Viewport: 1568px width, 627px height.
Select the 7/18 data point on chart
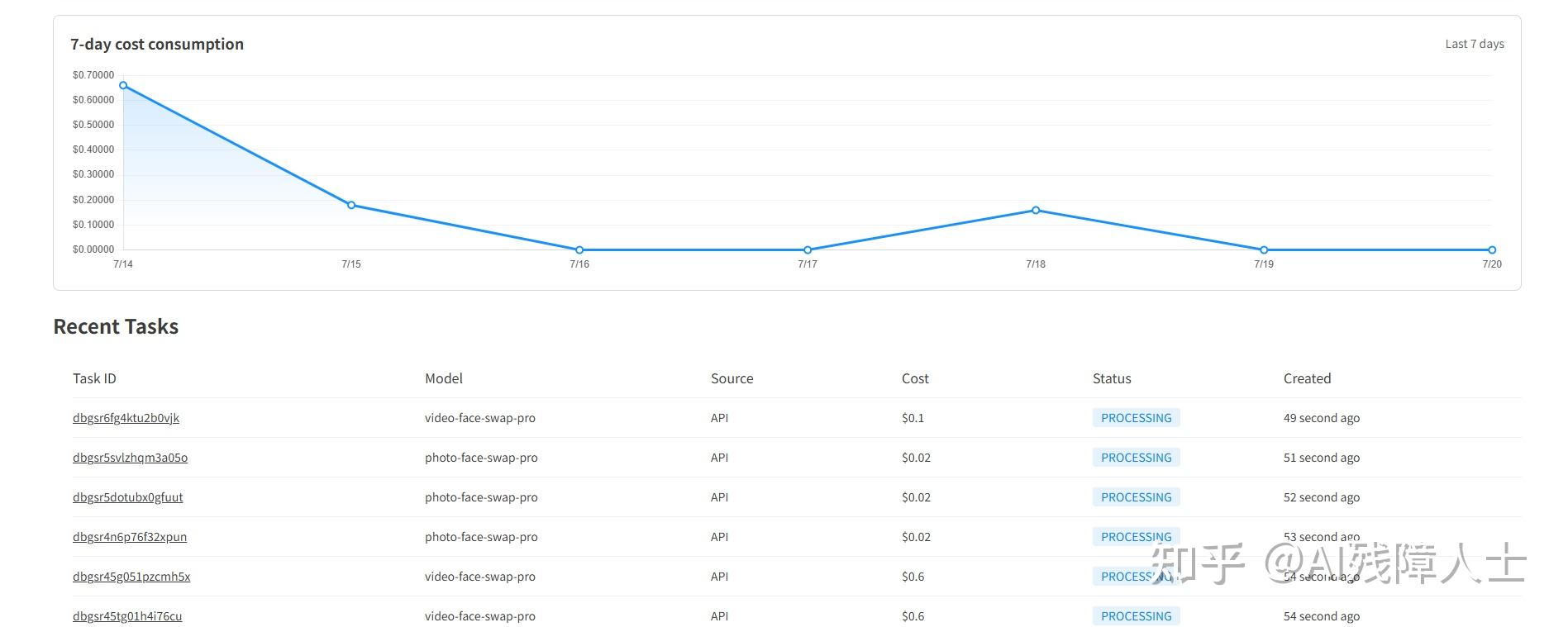[1036, 210]
